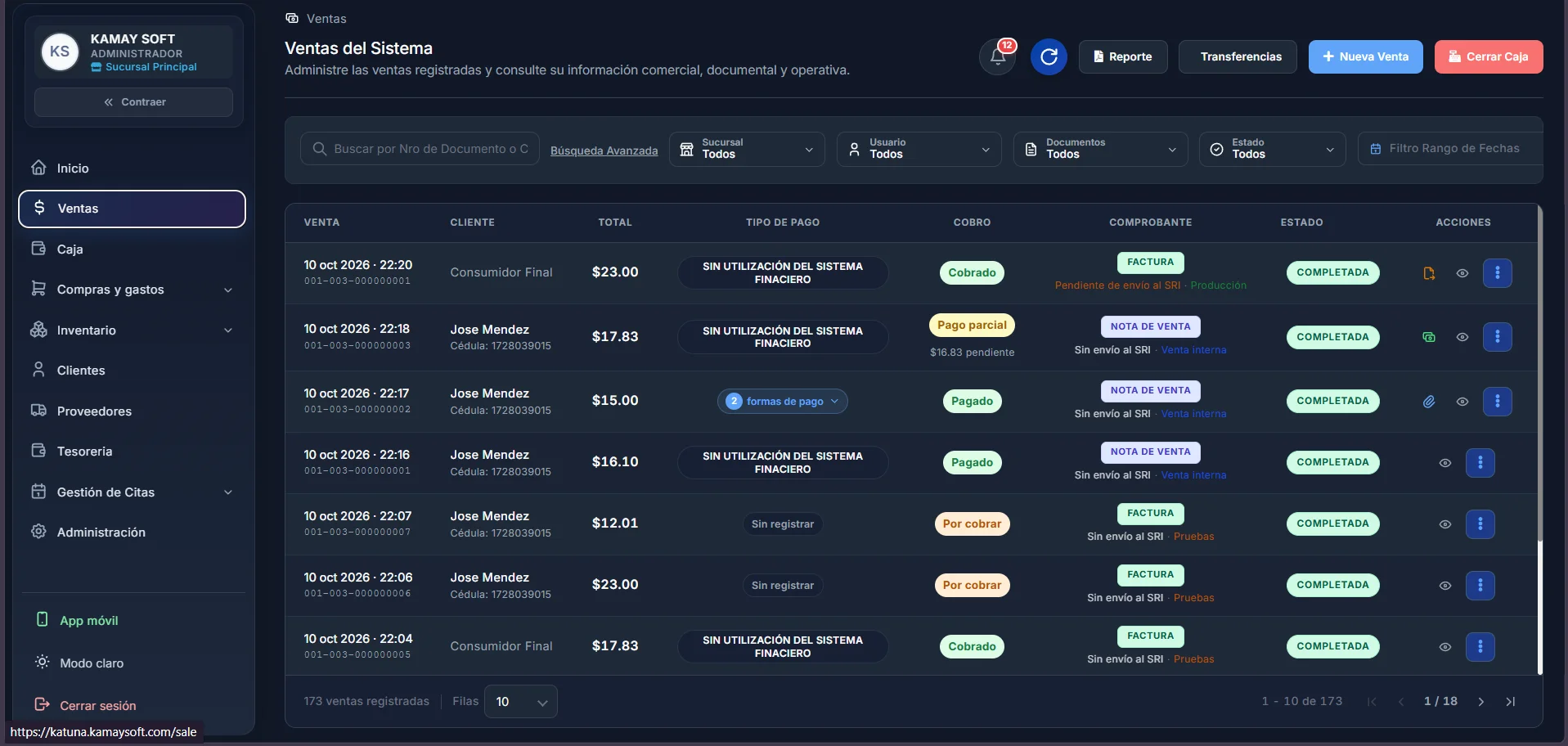Expand the 2 formas de pago chip
This screenshot has width=1568, height=746.
783,402
